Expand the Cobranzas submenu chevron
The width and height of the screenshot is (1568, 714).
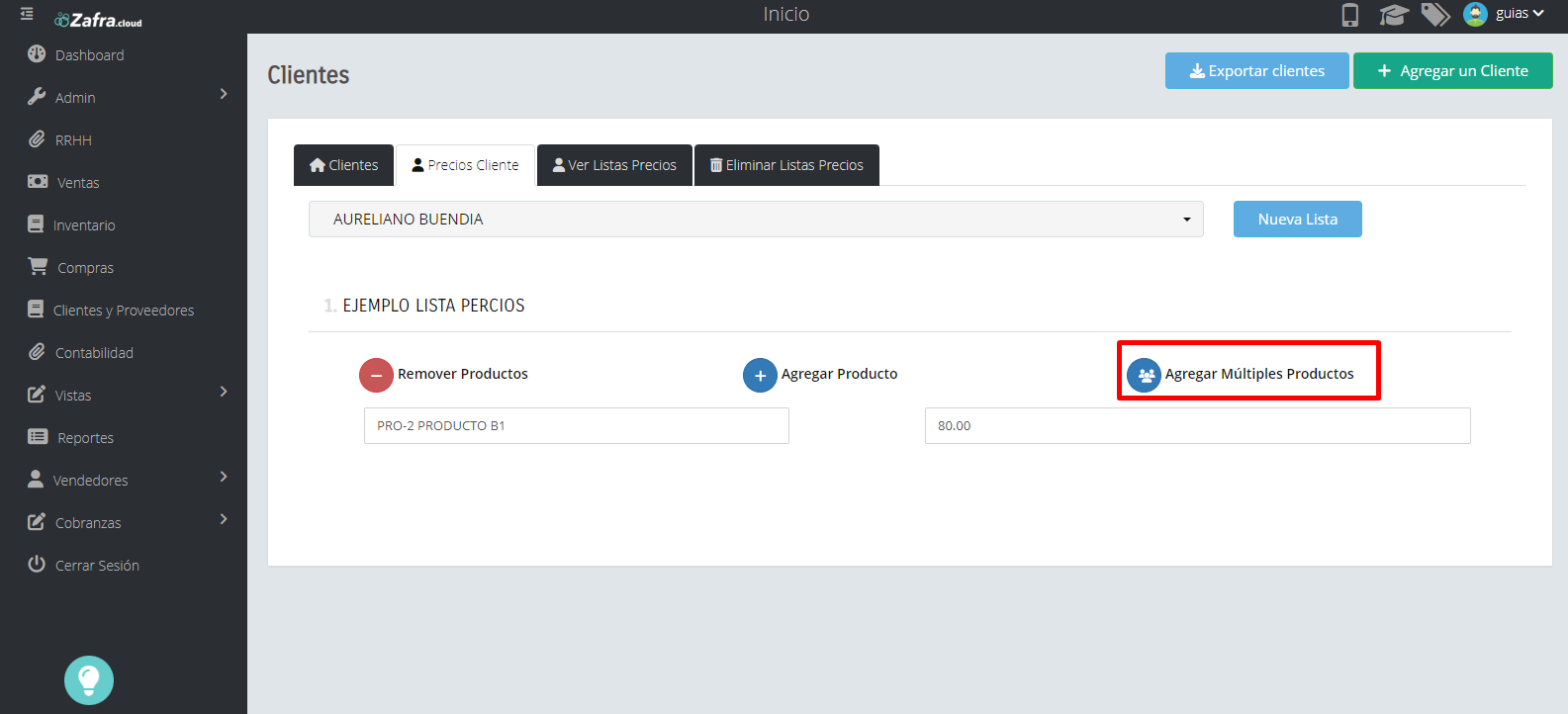224,519
